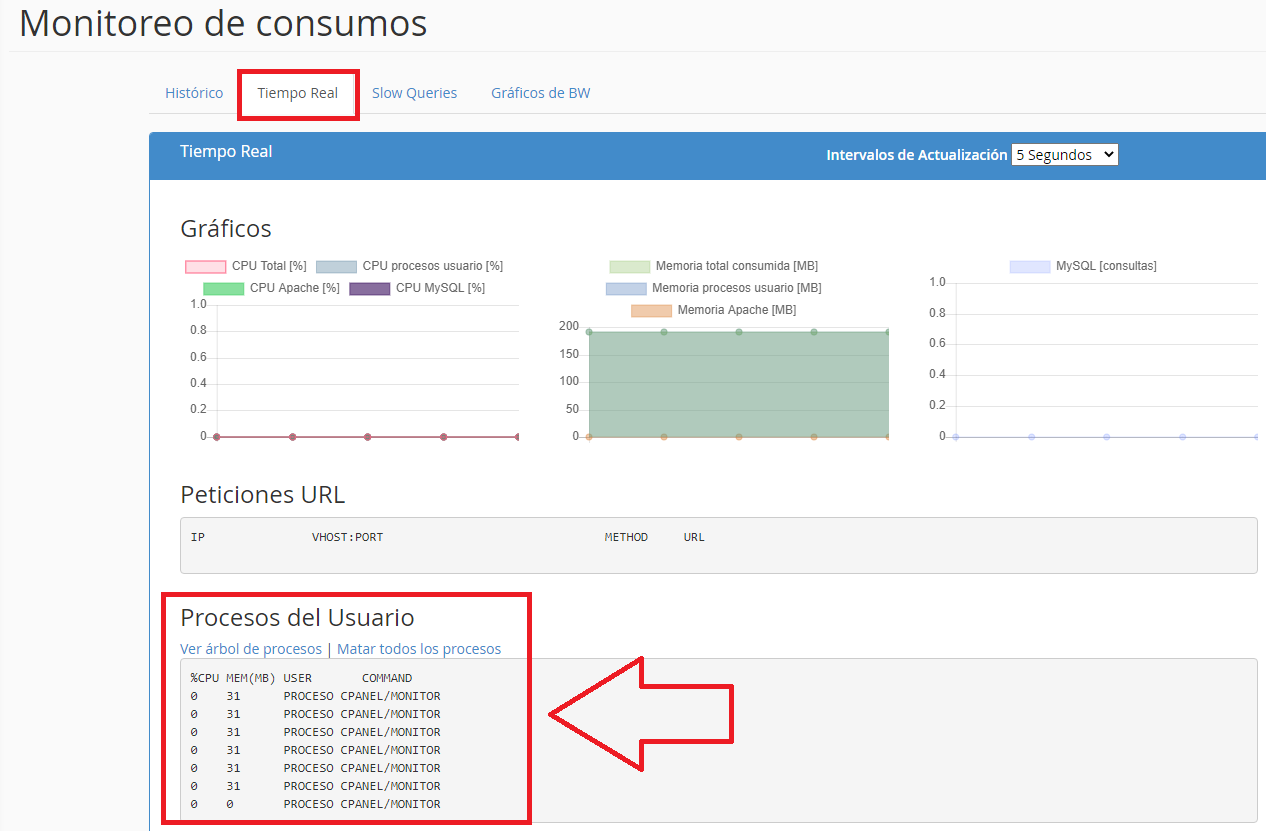The width and height of the screenshot is (1266, 831).
Task: Toggle CPU Apache green legend swatch
Action: [223, 288]
